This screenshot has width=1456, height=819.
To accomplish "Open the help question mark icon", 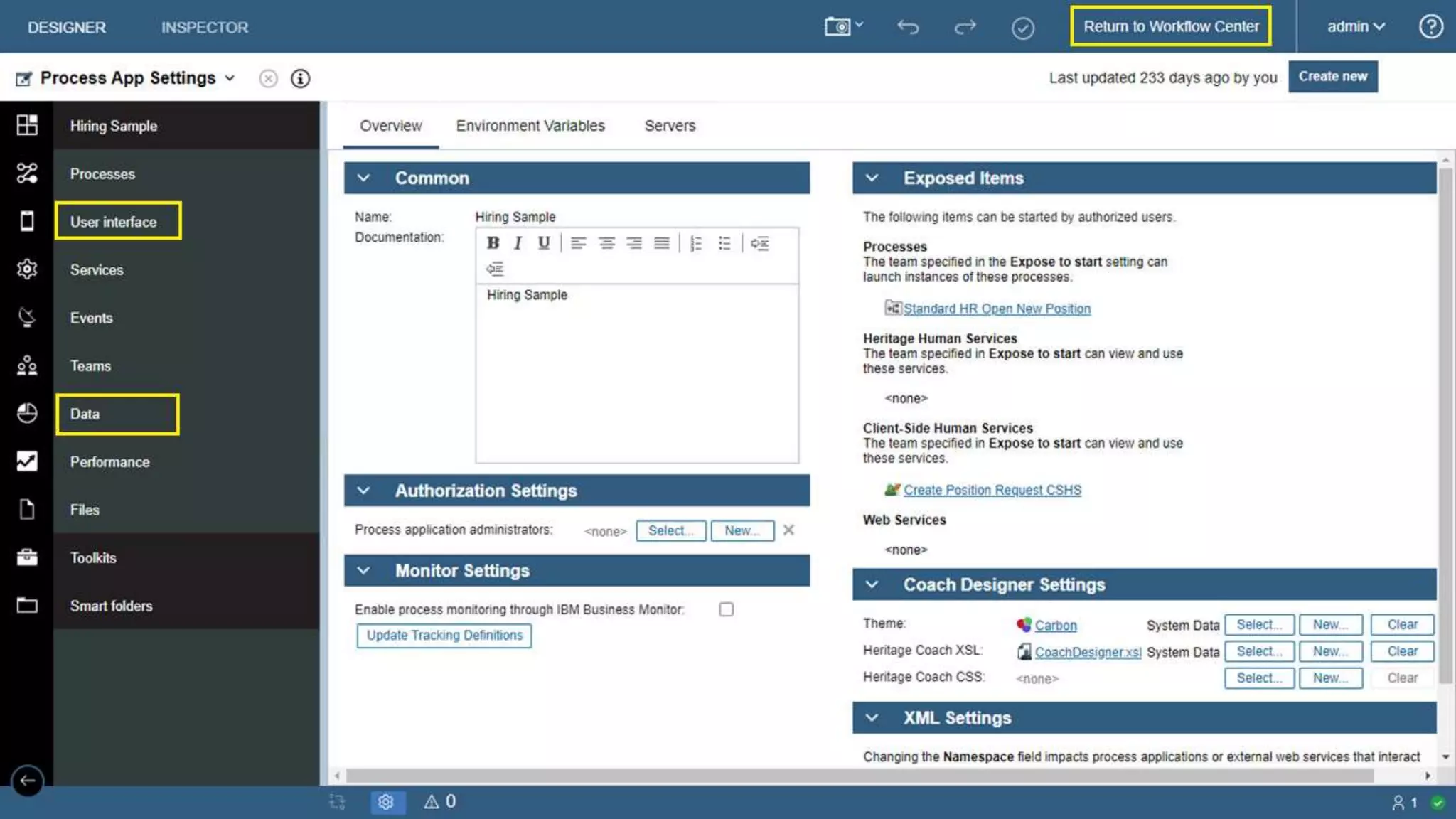I will pyautogui.click(x=1430, y=27).
